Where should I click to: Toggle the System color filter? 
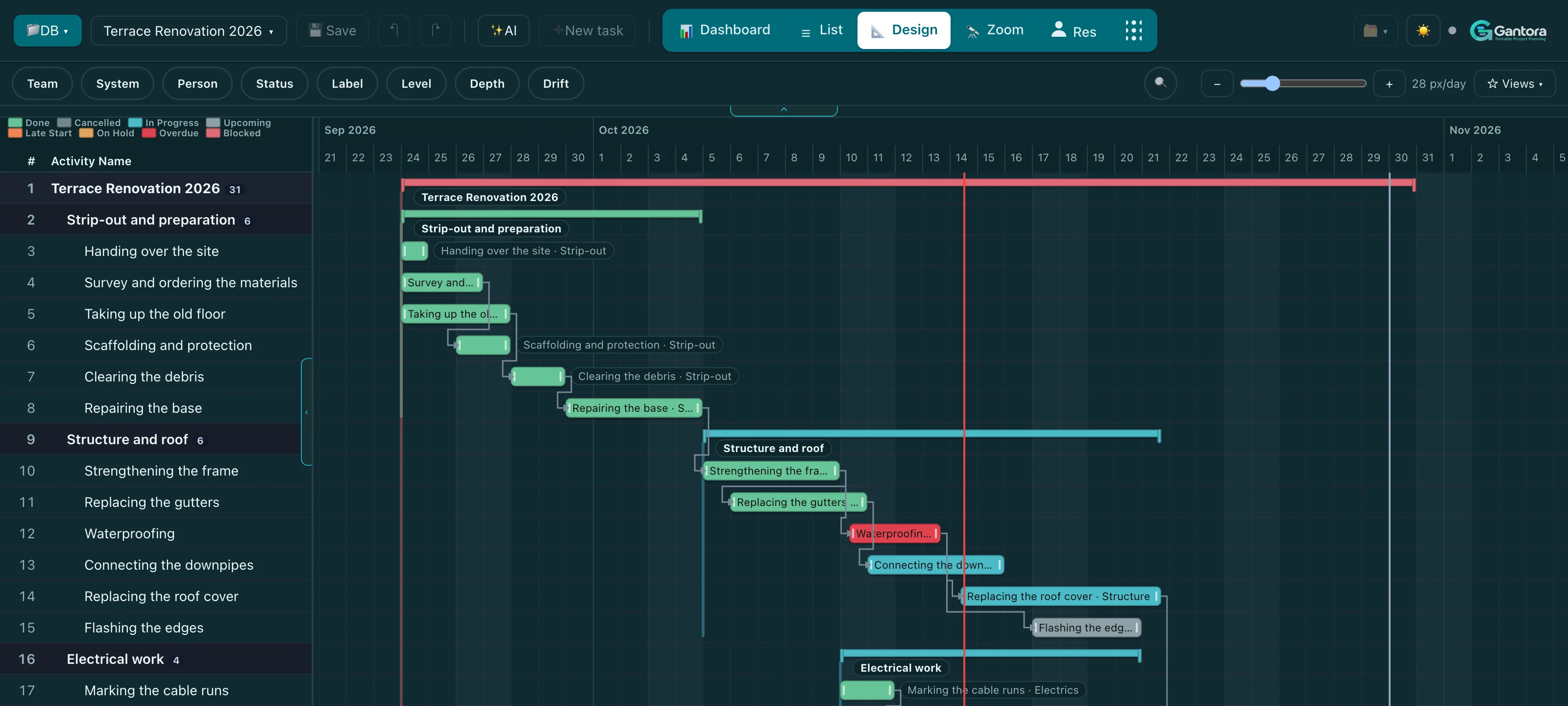[x=118, y=83]
